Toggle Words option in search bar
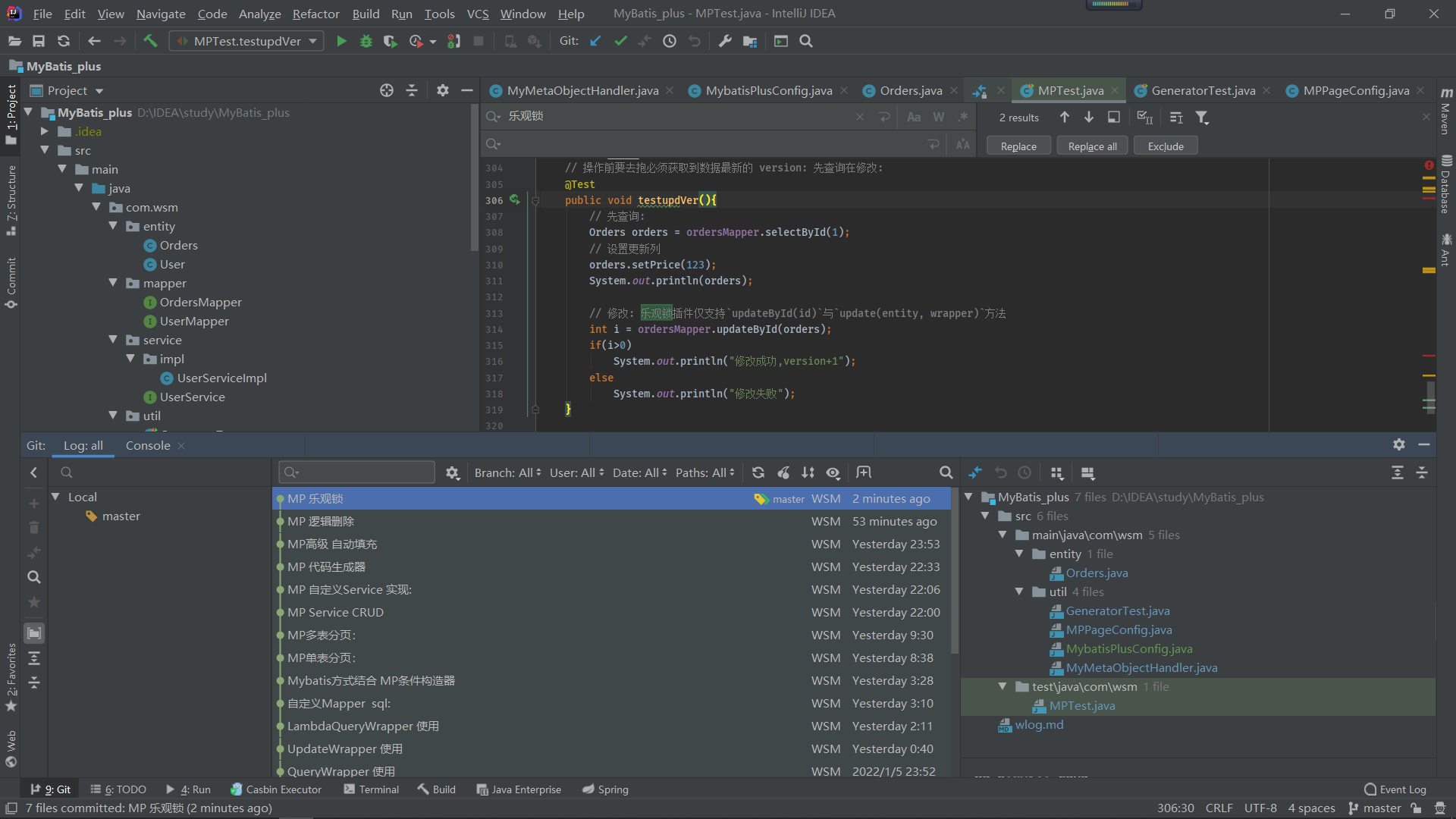 point(939,117)
